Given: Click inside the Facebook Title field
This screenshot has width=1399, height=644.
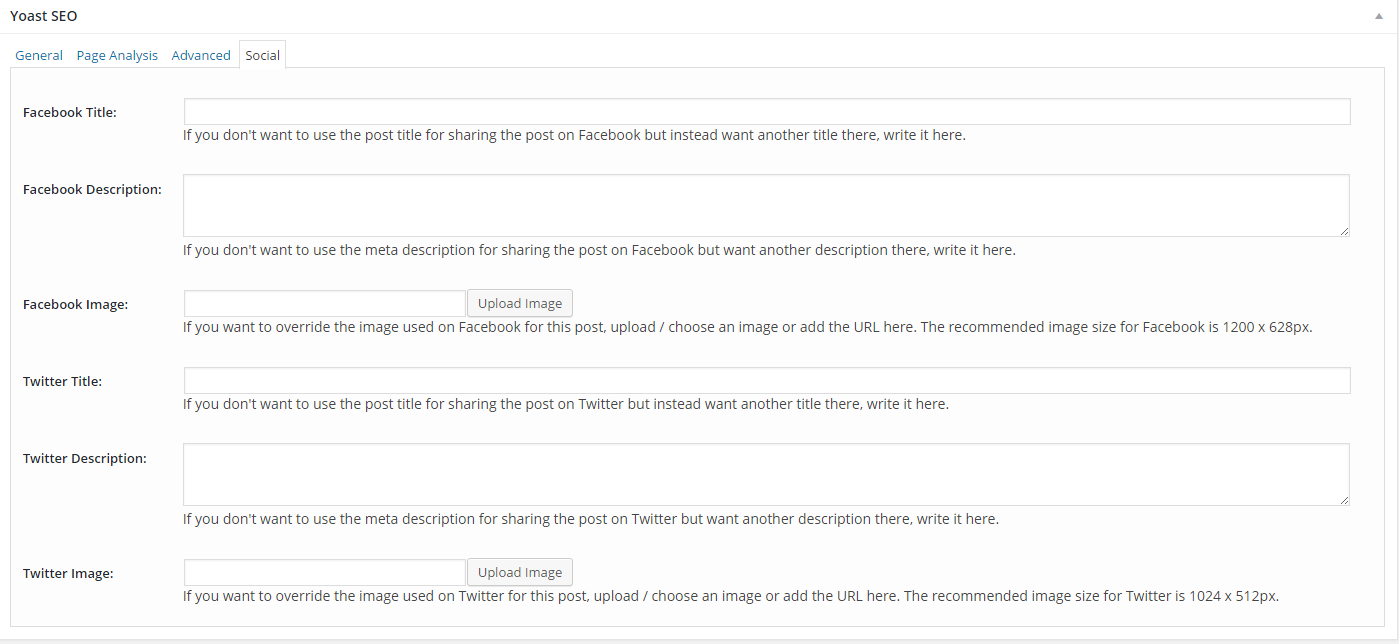Looking at the screenshot, I should [x=766, y=111].
